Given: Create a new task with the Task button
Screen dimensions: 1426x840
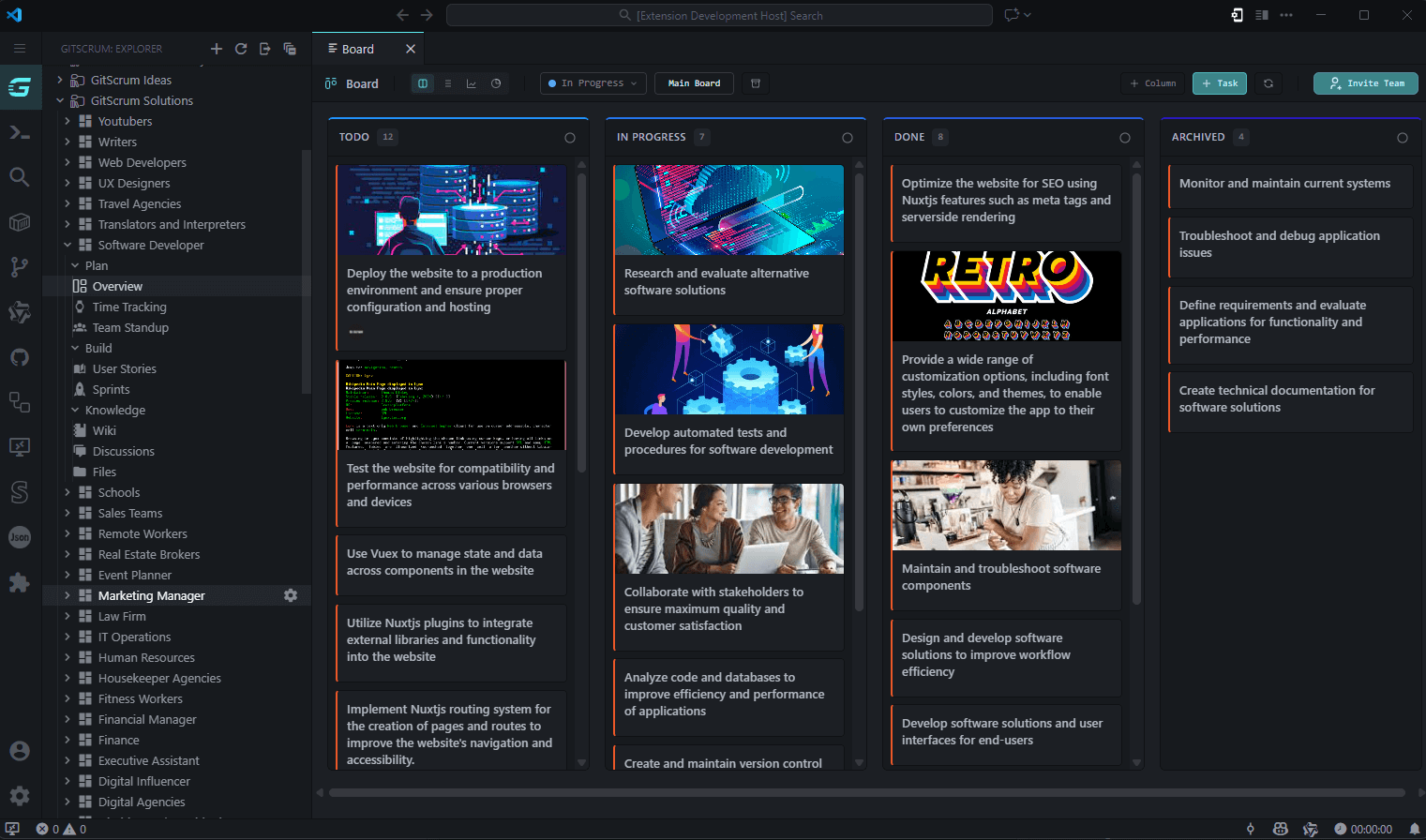Looking at the screenshot, I should coord(1219,83).
